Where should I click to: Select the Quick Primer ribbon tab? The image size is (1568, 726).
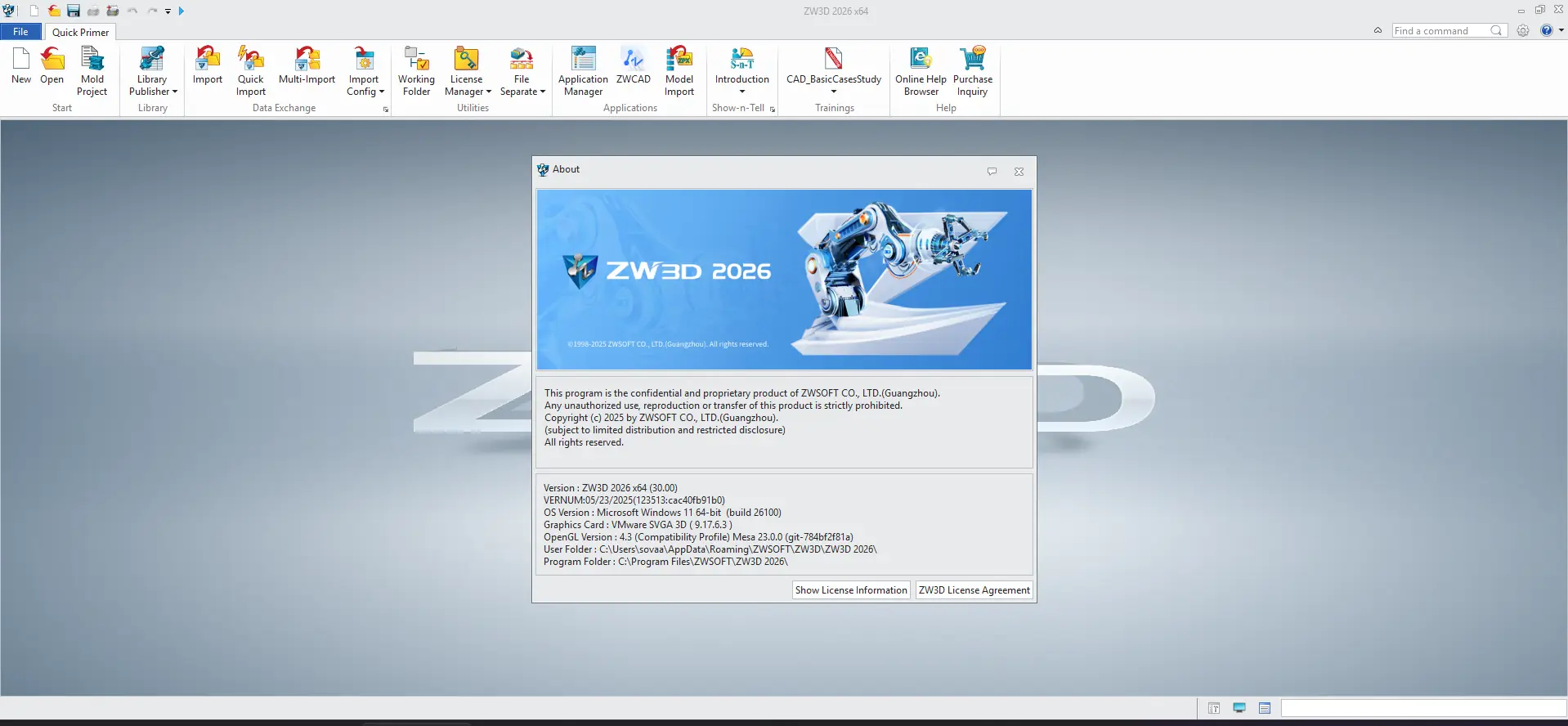click(80, 32)
